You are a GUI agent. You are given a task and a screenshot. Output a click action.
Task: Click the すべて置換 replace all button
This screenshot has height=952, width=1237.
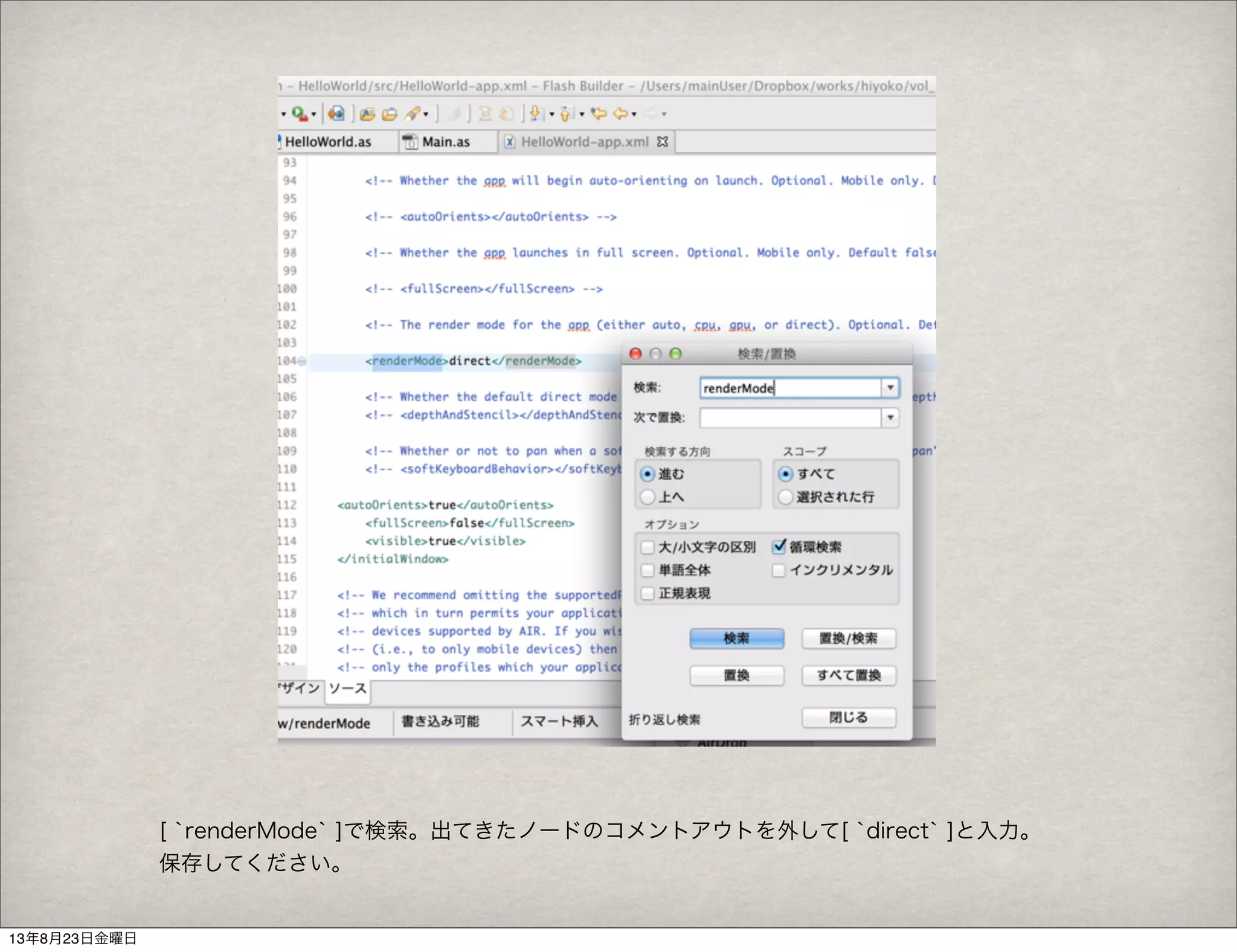849,675
